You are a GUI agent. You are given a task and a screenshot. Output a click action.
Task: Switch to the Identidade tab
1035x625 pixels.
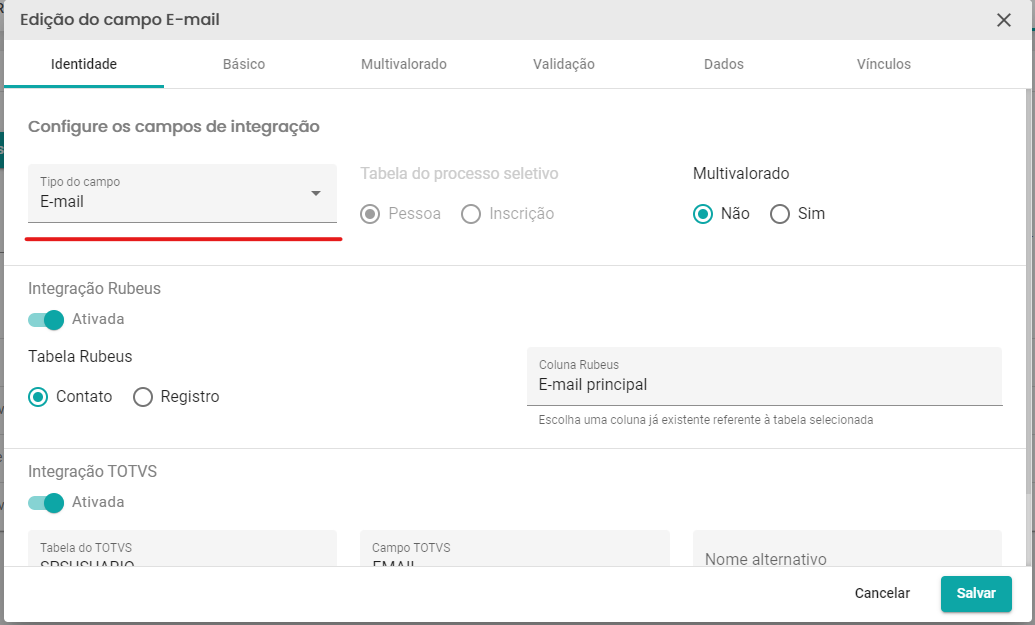[84, 64]
